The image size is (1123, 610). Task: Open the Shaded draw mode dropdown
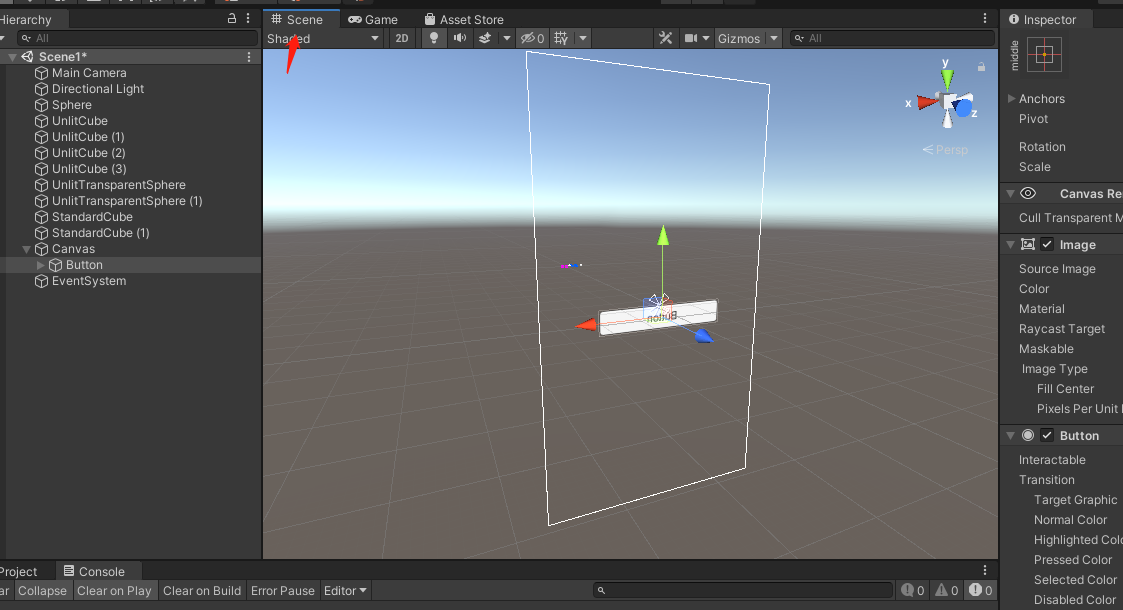[x=323, y=38]
